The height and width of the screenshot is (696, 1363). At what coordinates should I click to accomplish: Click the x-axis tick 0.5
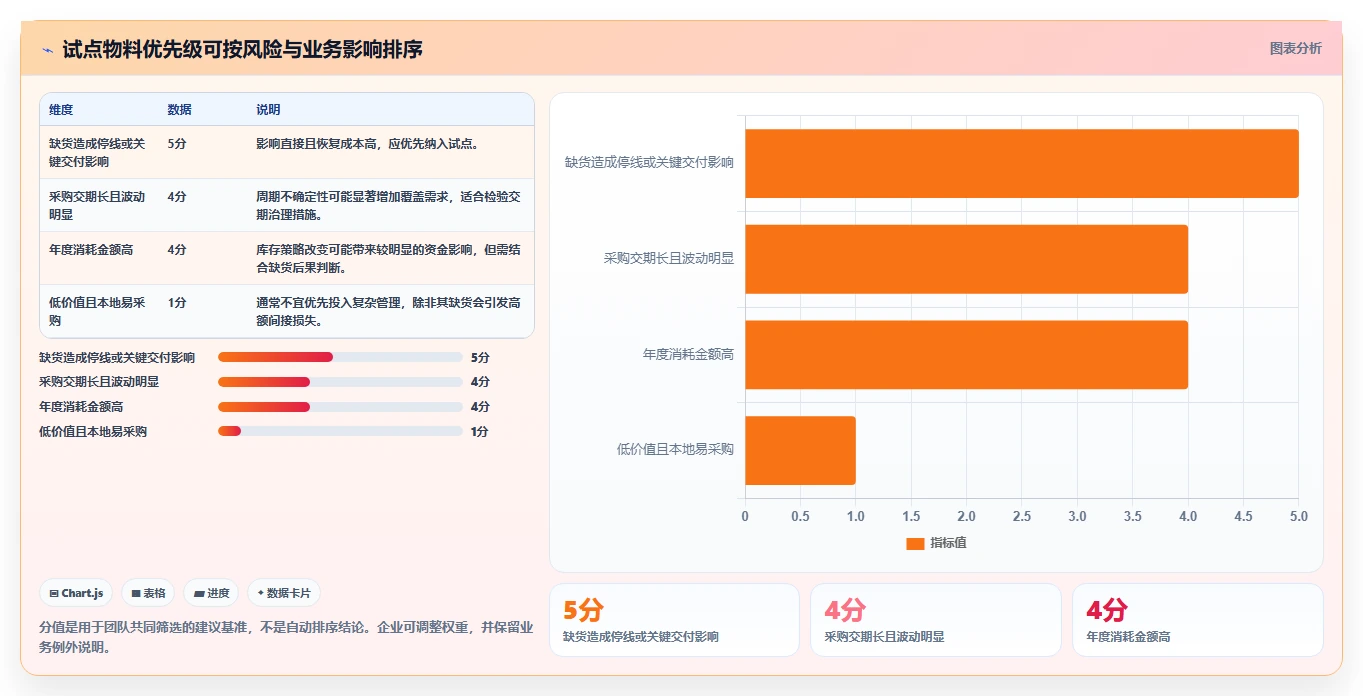800,517
